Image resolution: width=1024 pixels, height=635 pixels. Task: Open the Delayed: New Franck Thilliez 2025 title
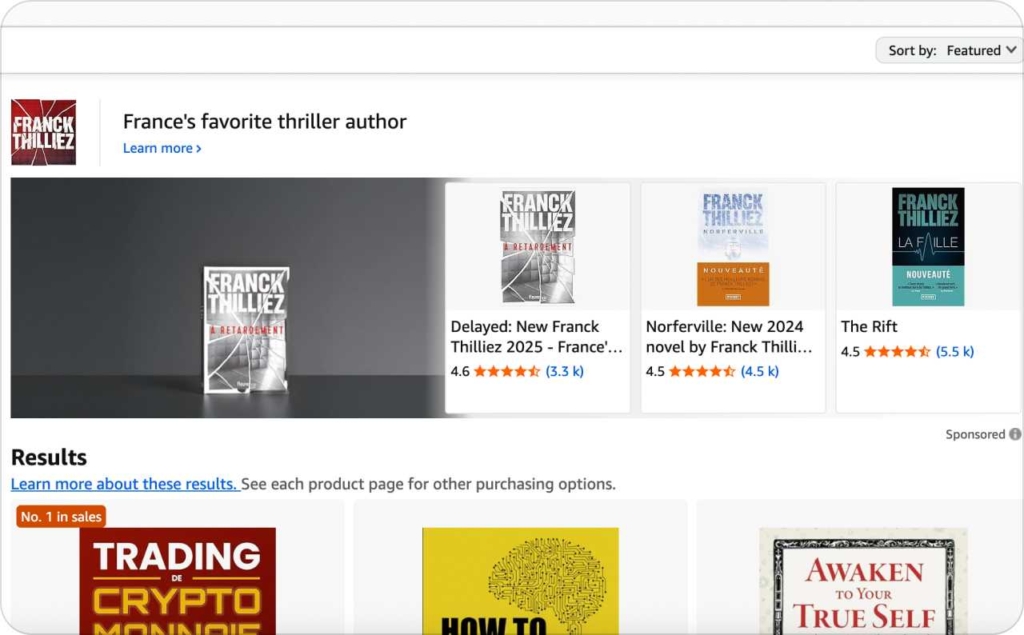pyautogui.click(x=536, y=336)
